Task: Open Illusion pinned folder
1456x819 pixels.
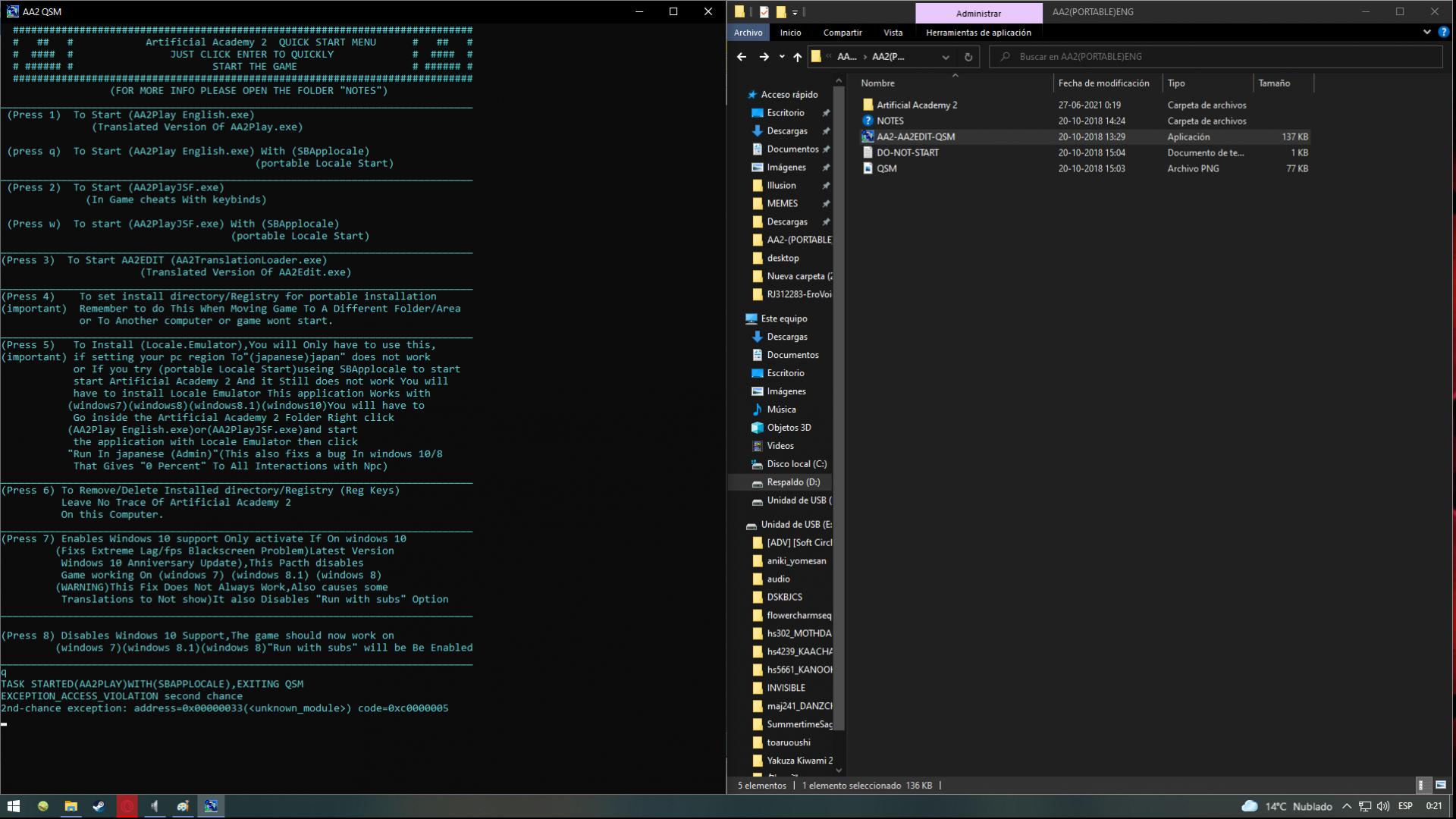Action: pos(780,186)
